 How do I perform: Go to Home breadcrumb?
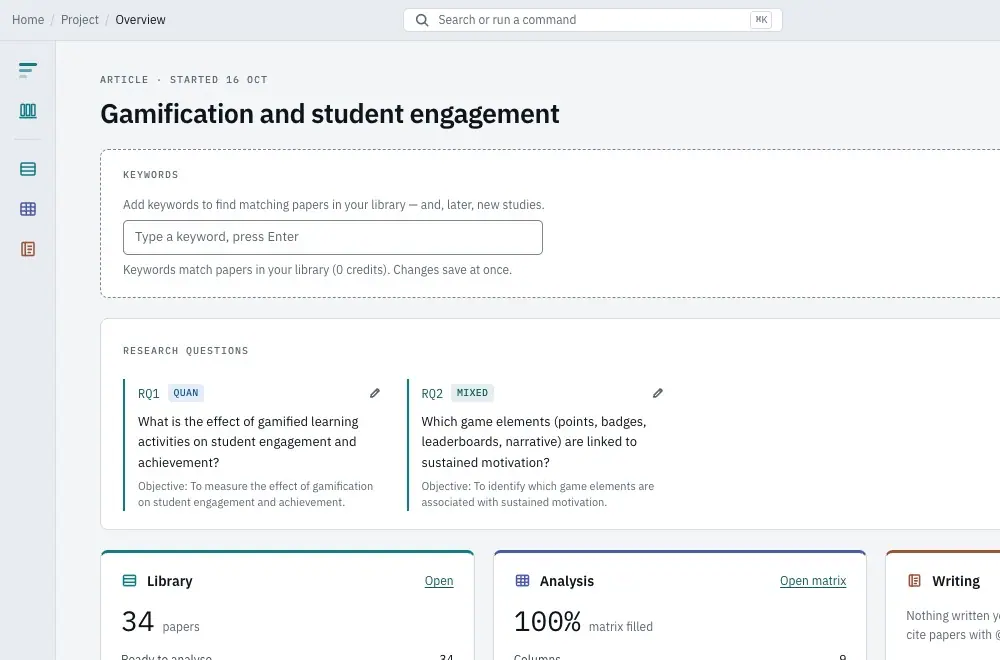pyautogui.click(x=28, y=20)
